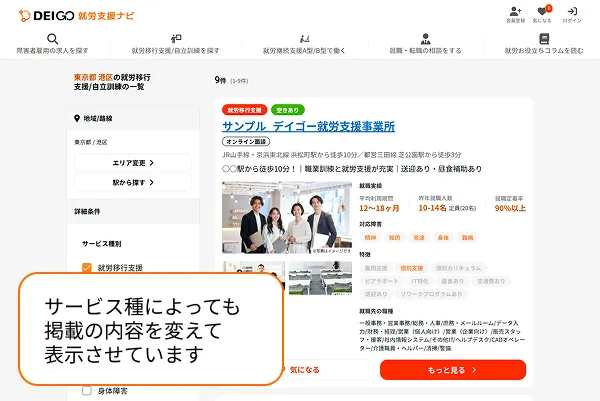Click the ログイン login icon
This screenshot has height=401, width=600.
(x=572, y=15)
